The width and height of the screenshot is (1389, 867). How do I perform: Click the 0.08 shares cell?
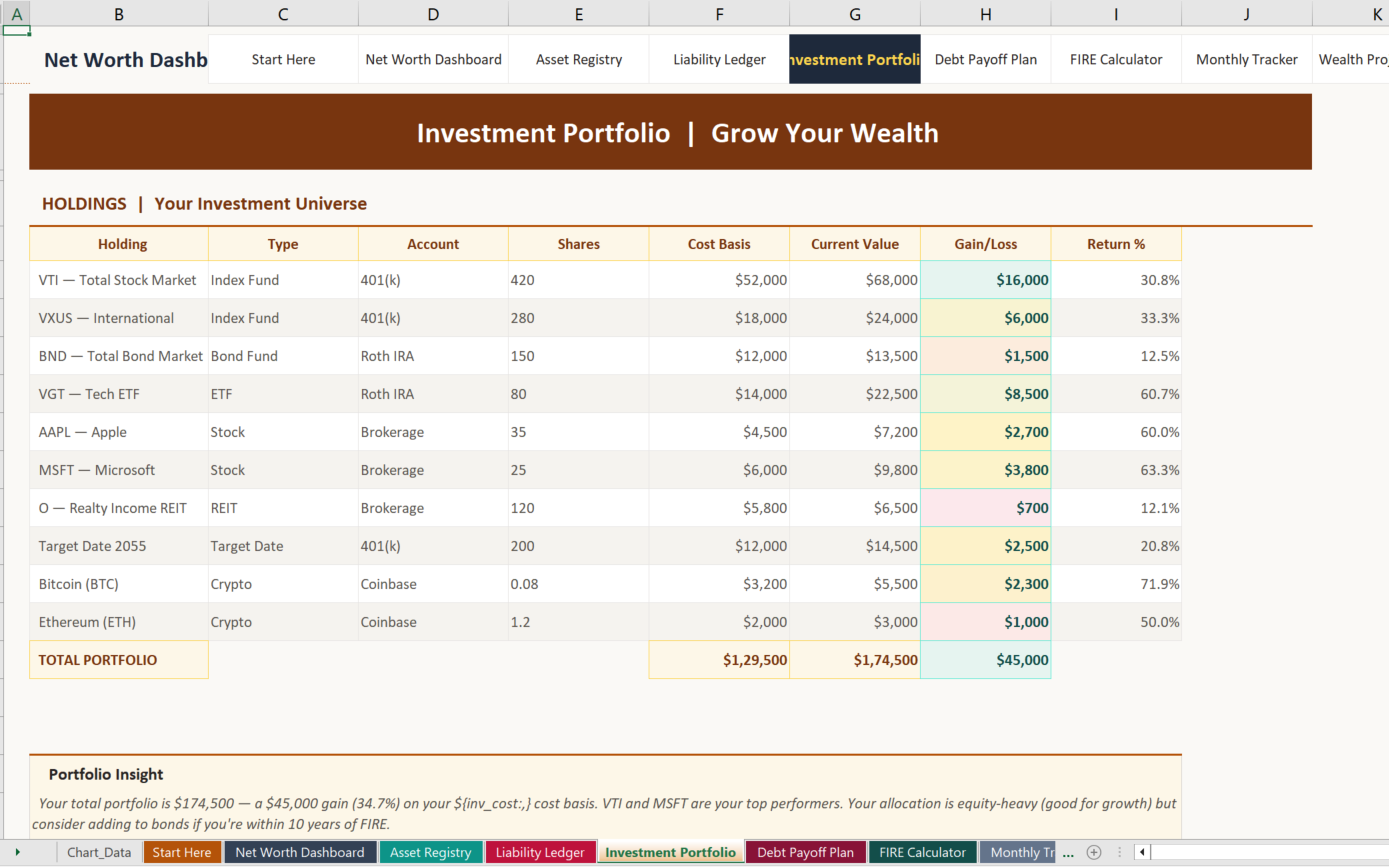coord(579,584)
